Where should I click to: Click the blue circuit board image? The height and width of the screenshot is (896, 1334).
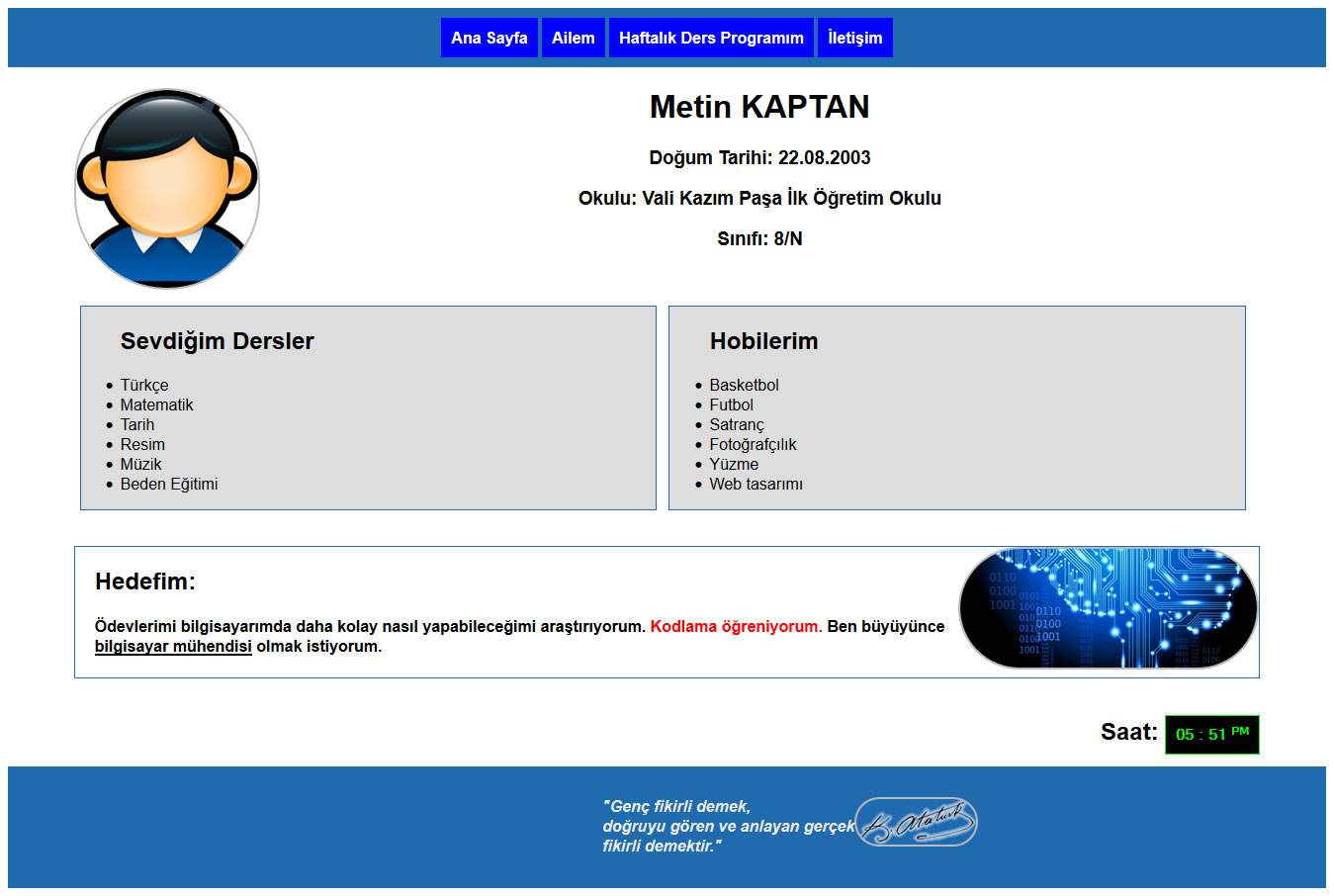(x=1108, y=608)
